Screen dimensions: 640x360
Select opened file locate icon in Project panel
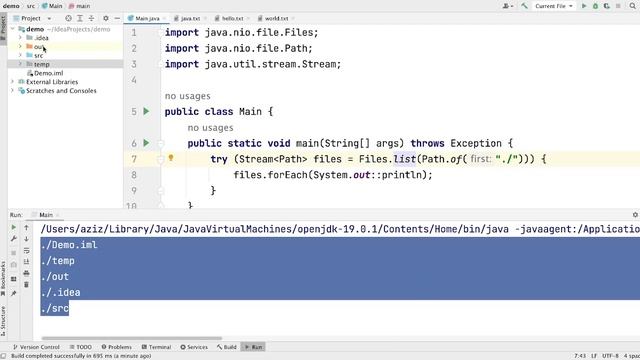pos(68,18)
